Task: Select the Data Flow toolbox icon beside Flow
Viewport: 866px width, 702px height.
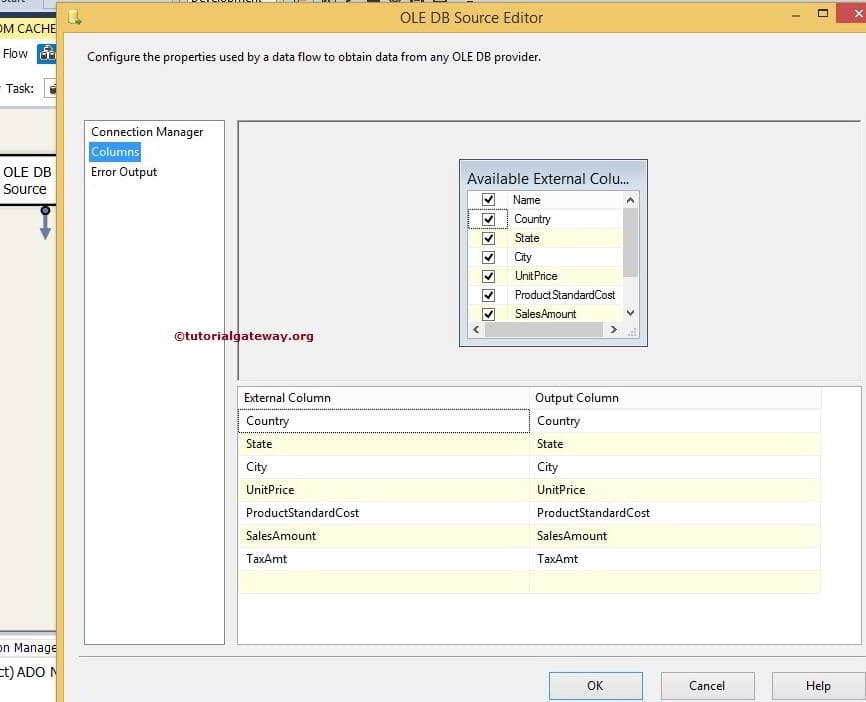Action: click(45, 53)
